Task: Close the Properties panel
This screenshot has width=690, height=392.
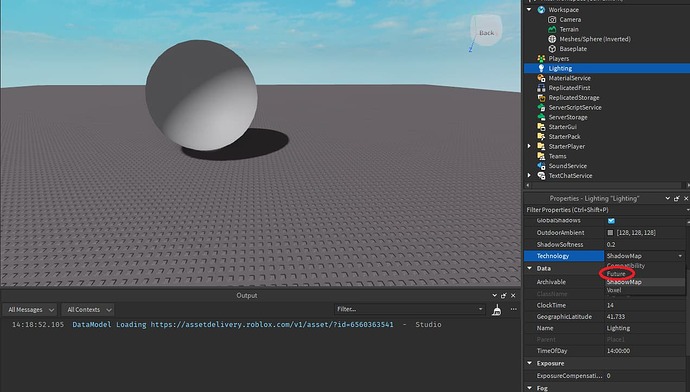Action: click(x=686, y=198)
